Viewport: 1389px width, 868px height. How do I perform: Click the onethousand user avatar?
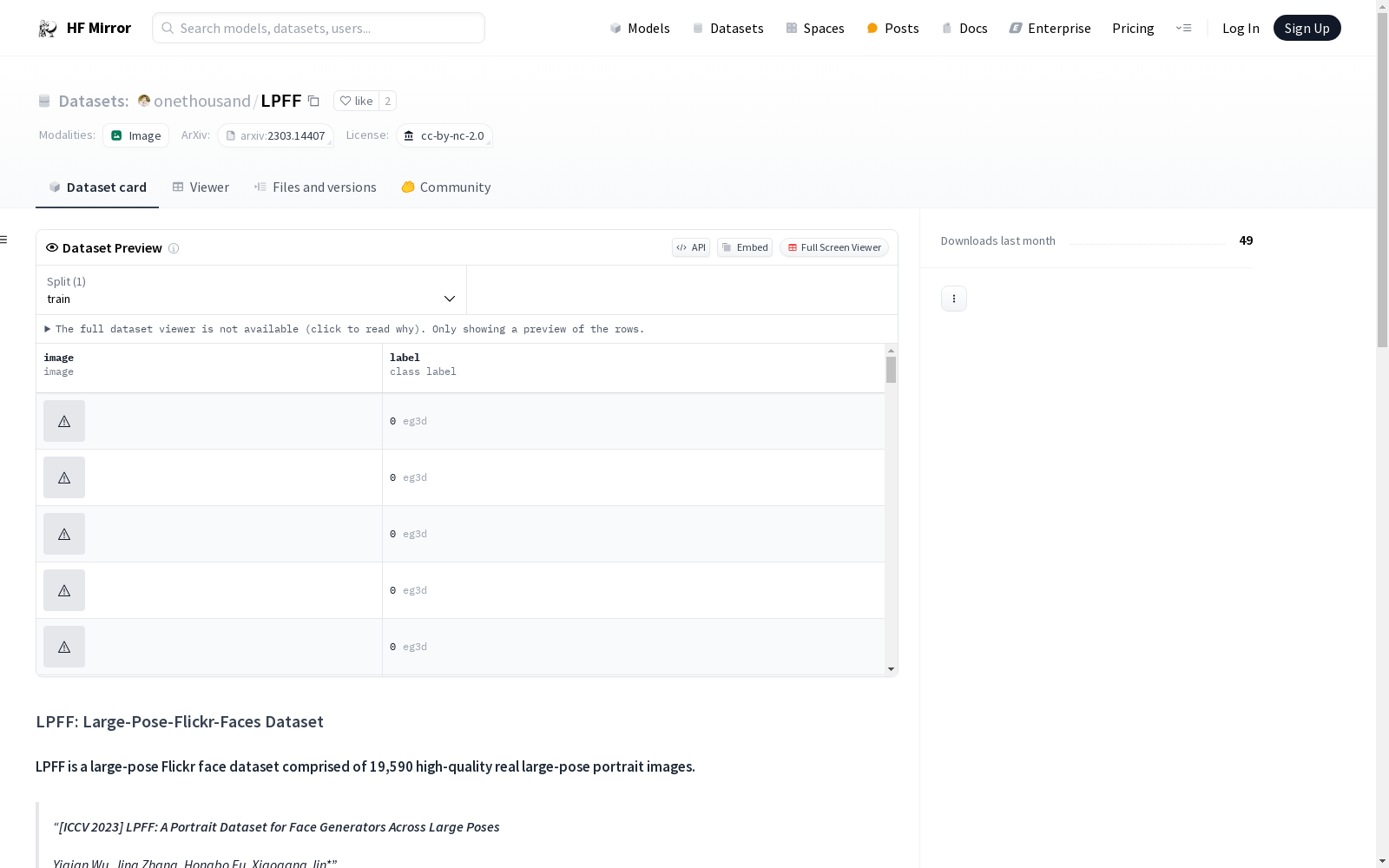pos(144,101)
